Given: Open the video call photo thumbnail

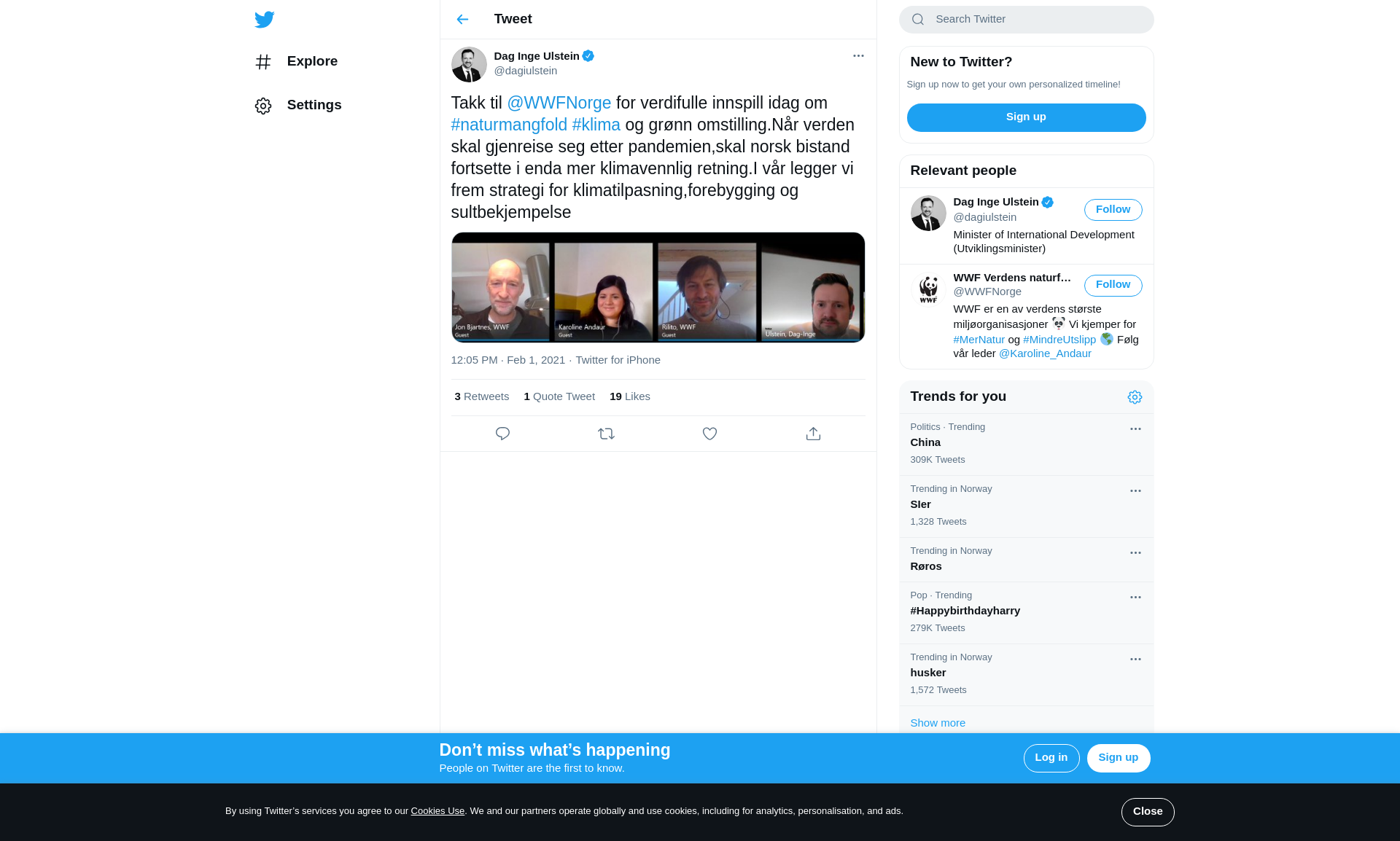Looking at the screenshot, I should tap(658, 287).
